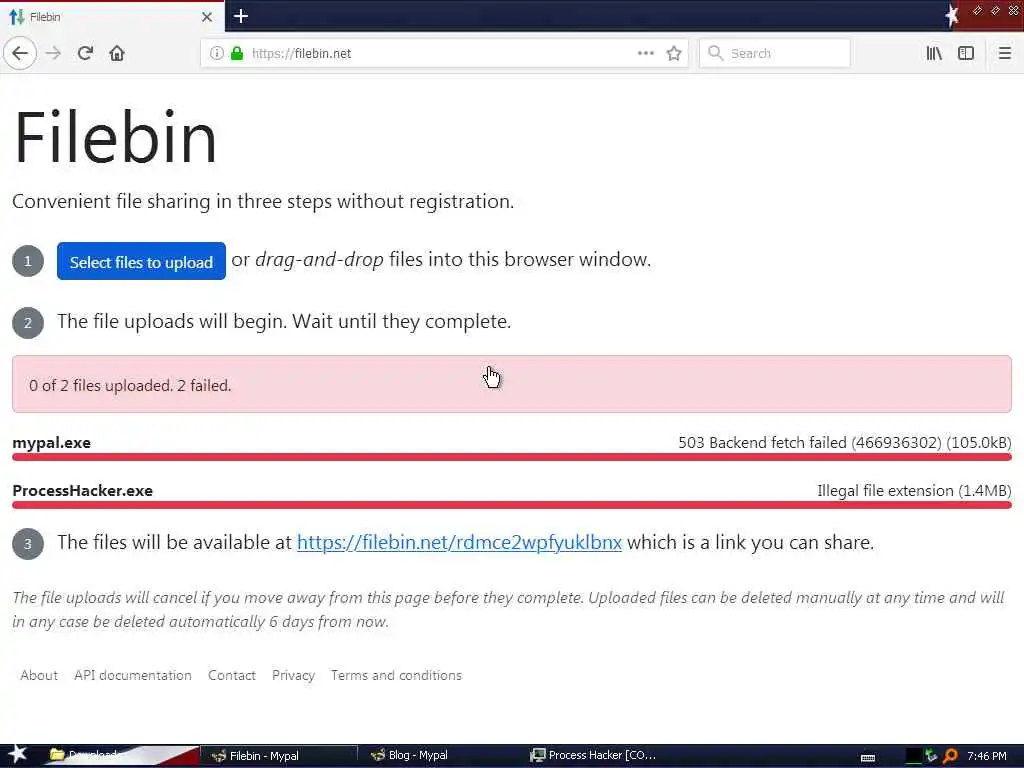Screen dimensions: 1024x768
Task: Click the mypal.exe red progress bar
Action: coord(512,456)
